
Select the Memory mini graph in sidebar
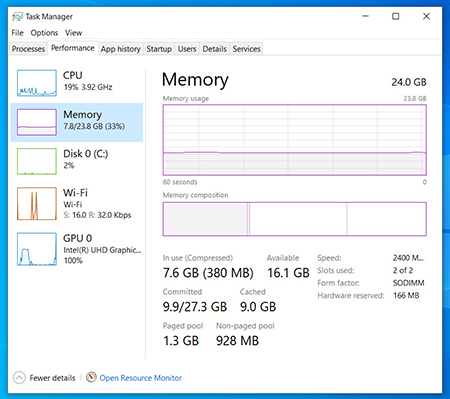click(37, 122)
